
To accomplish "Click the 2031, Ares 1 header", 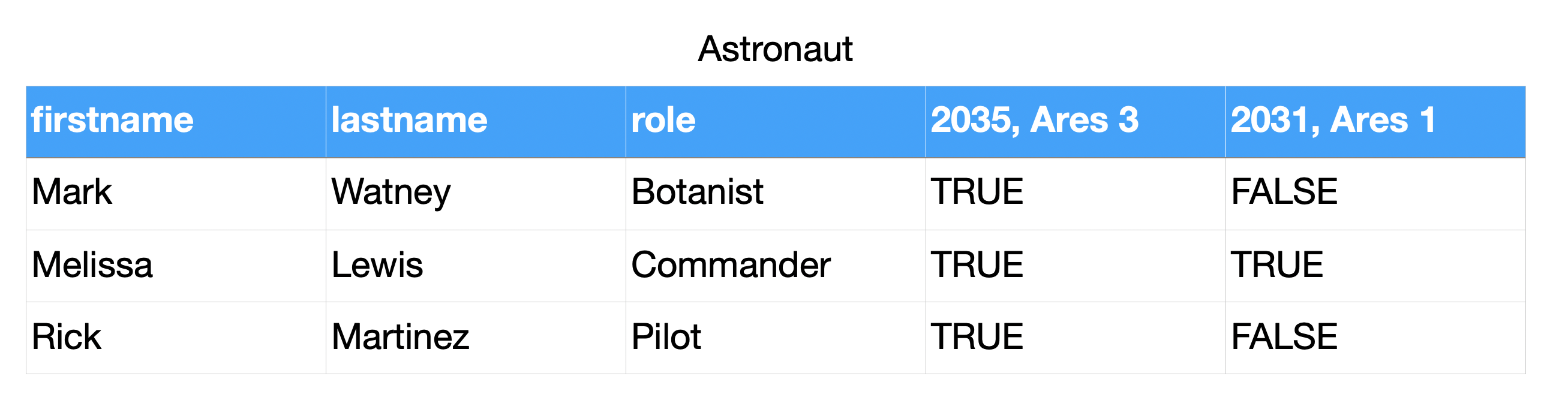I will 1374,121.
